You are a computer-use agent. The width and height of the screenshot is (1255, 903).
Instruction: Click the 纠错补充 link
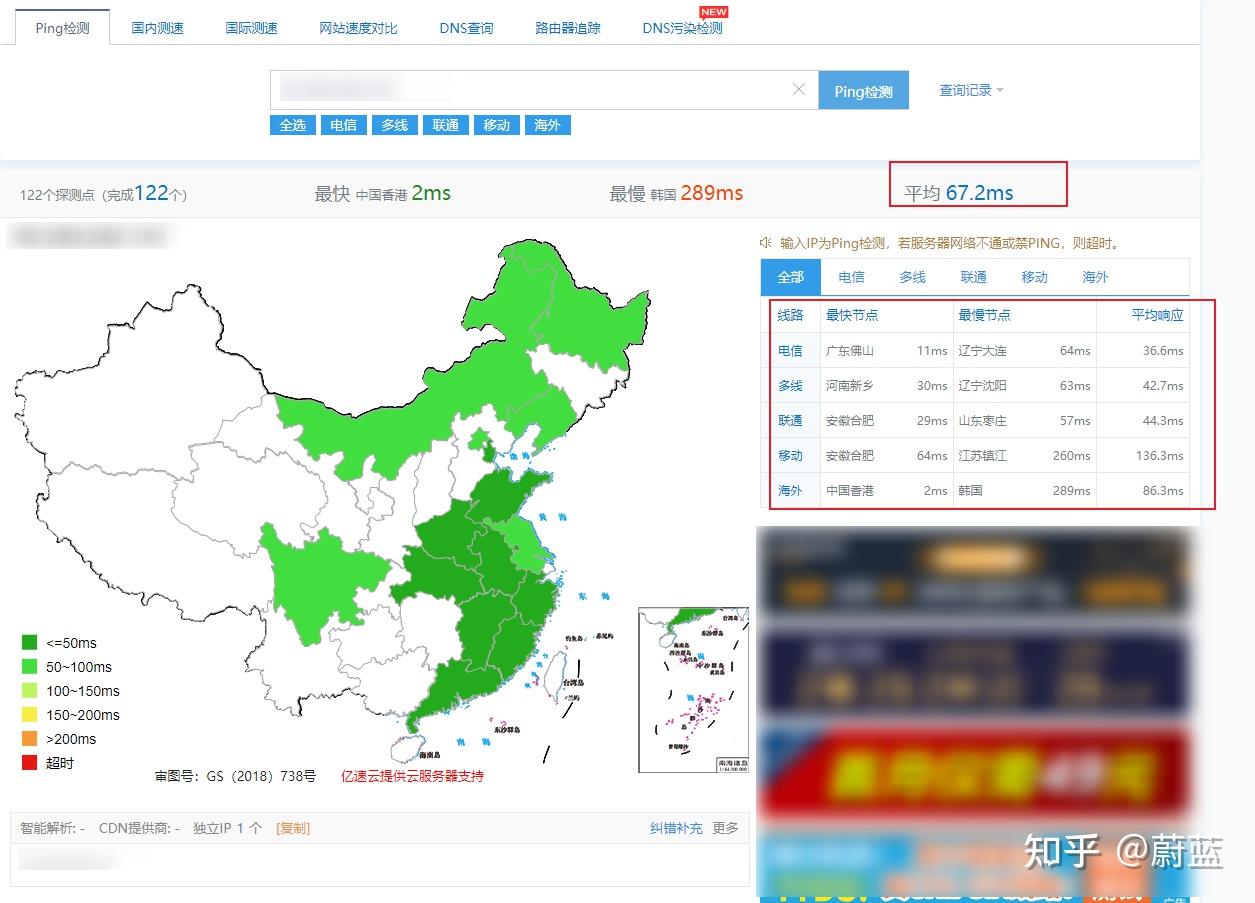point(676,829)
